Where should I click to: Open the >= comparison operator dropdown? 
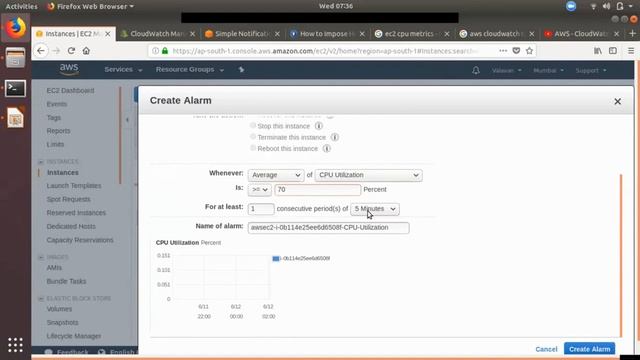[260, 190]
